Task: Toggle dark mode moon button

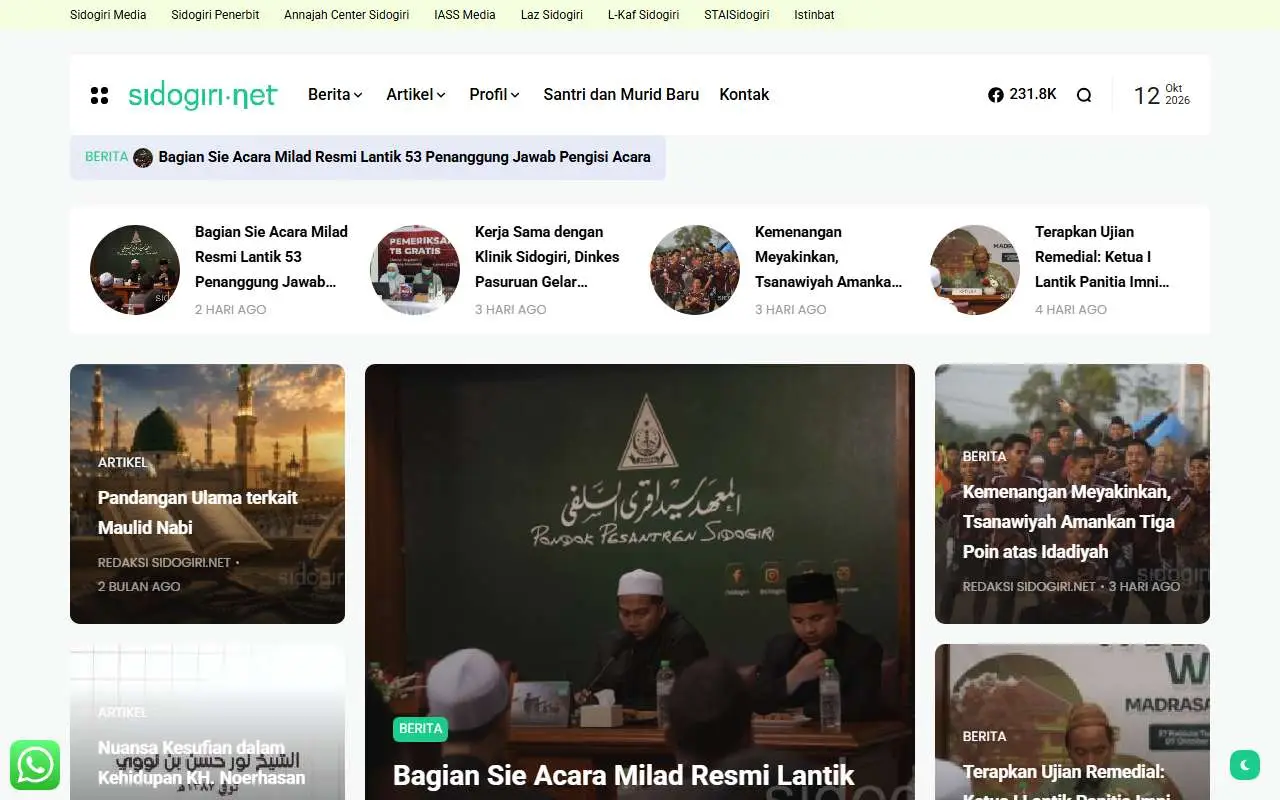Action: (1245, 765)
